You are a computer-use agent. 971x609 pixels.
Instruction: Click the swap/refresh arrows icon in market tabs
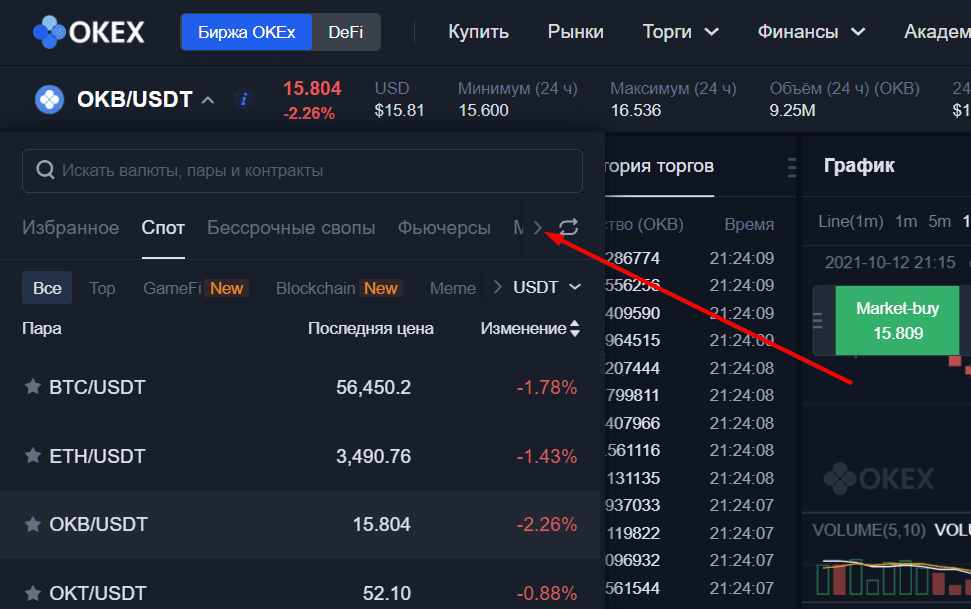[568, 227]
